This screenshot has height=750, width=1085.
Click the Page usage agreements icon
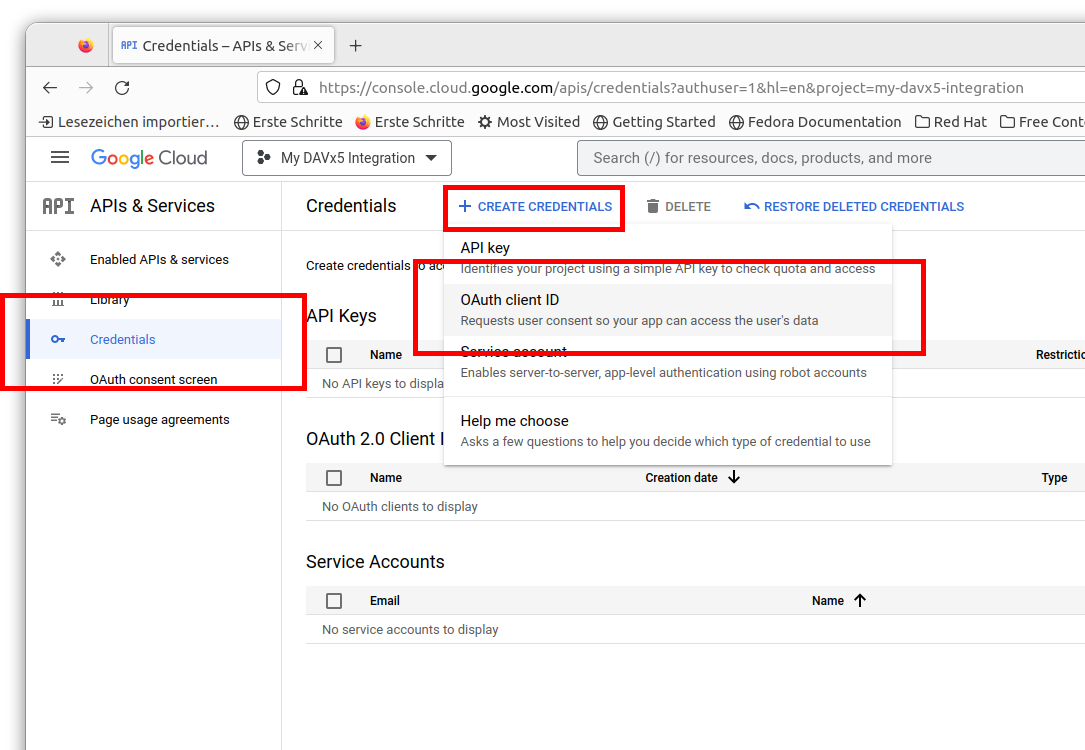(x=58, y=419)
